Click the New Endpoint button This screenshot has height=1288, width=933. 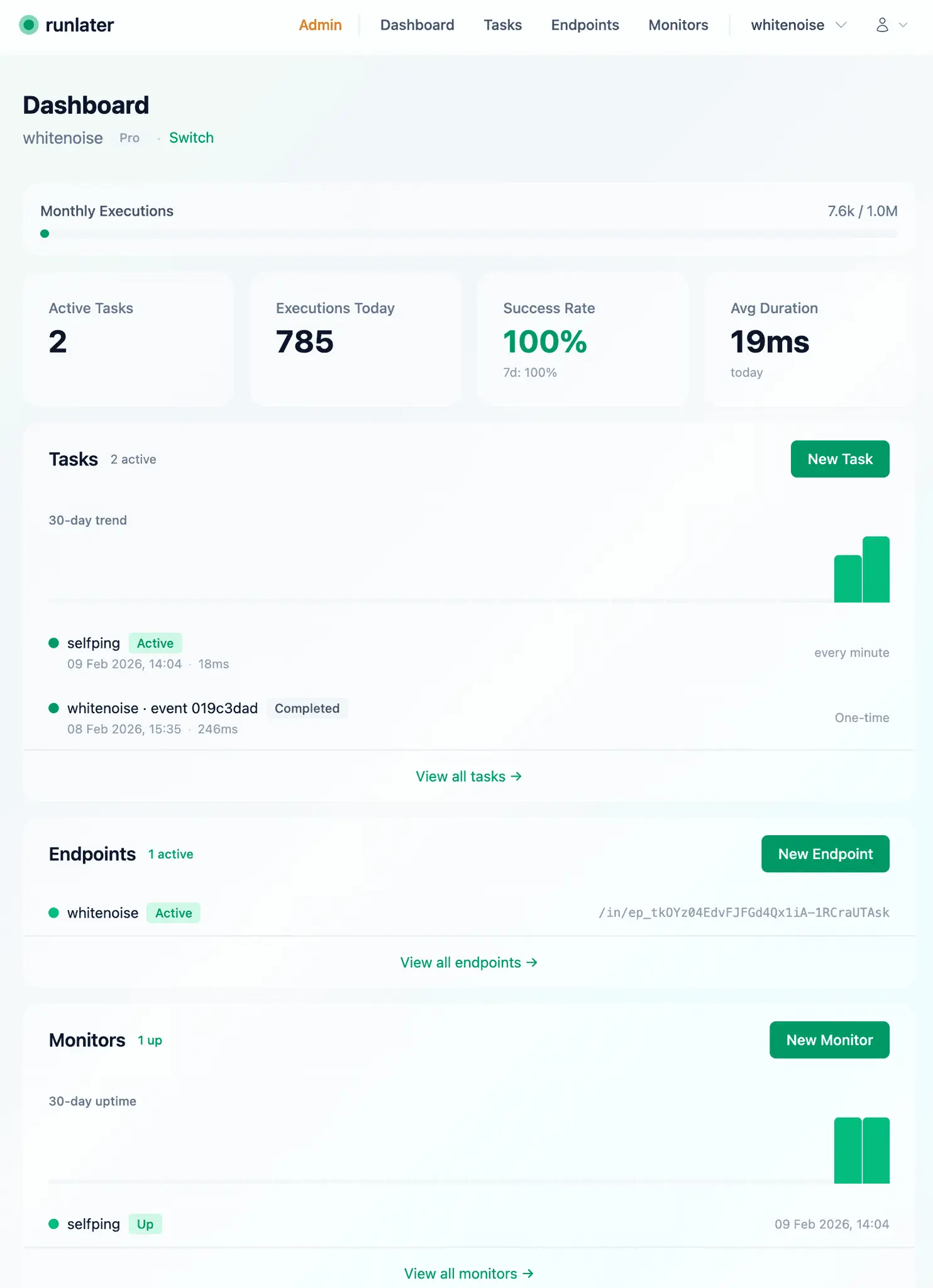(825, 854)
